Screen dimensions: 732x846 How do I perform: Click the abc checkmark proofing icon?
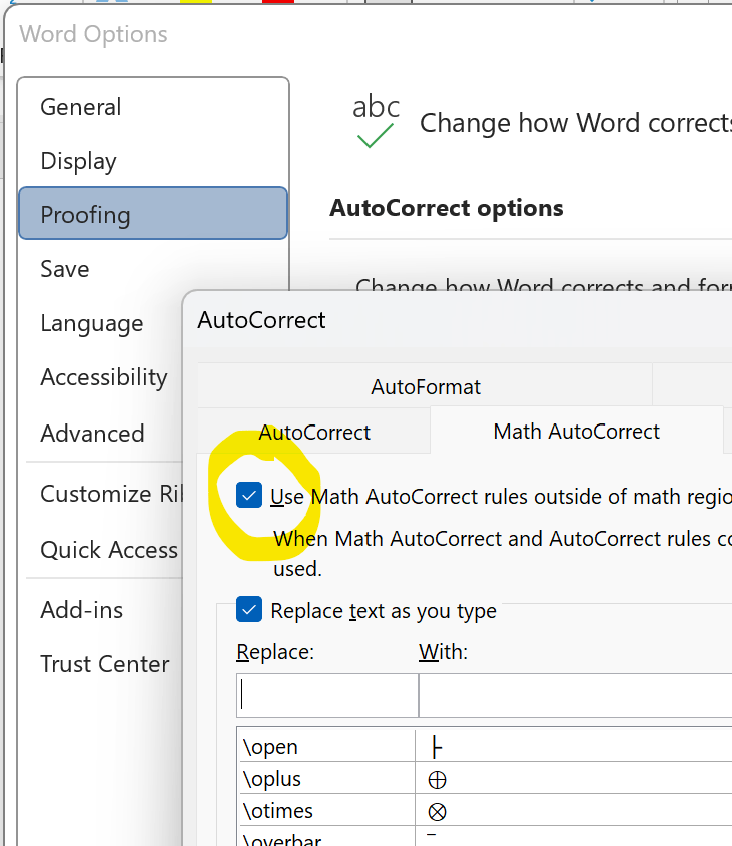pyautogui.click(x=376, y=121)
